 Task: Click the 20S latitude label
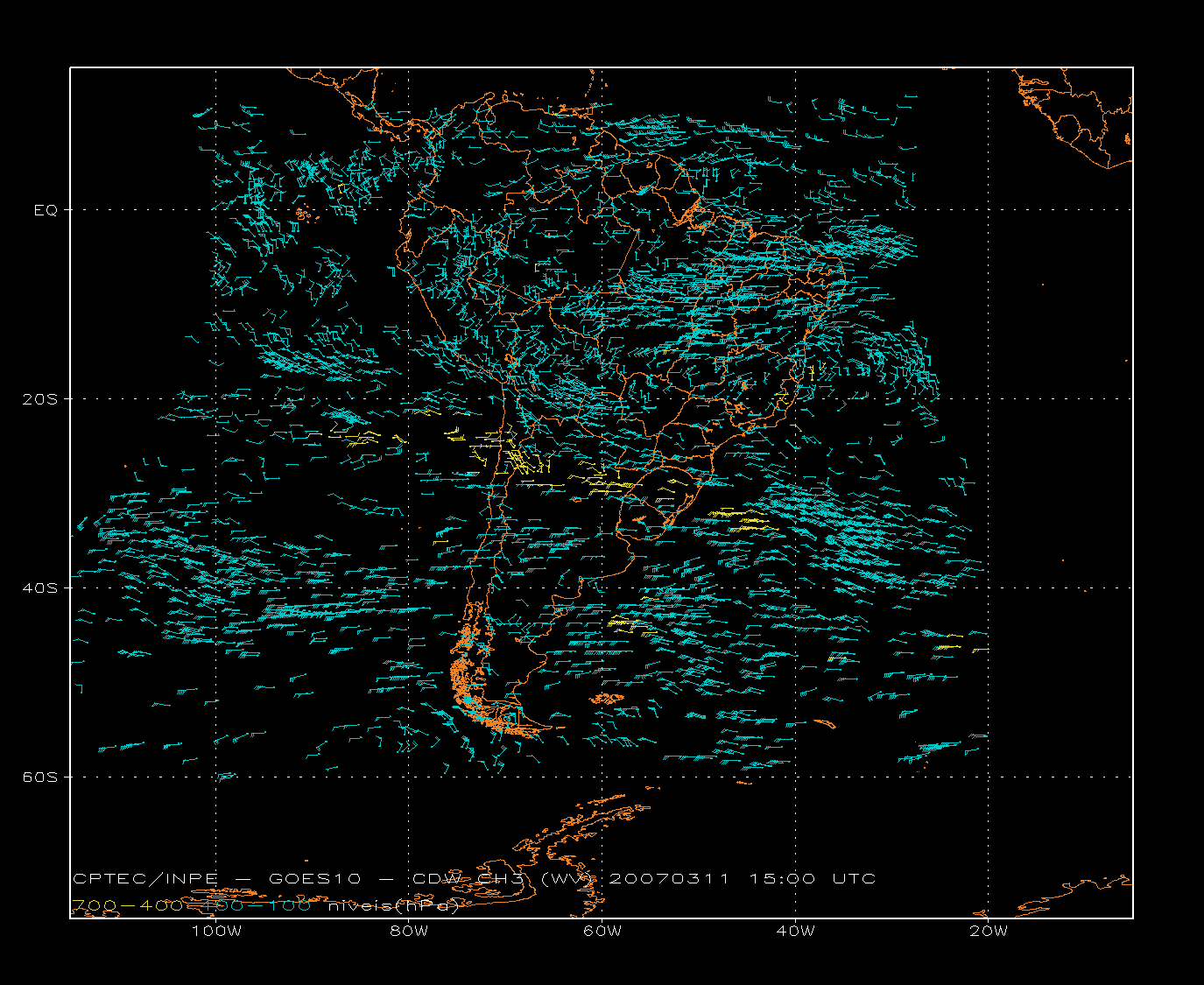click(x=39, y=398)
